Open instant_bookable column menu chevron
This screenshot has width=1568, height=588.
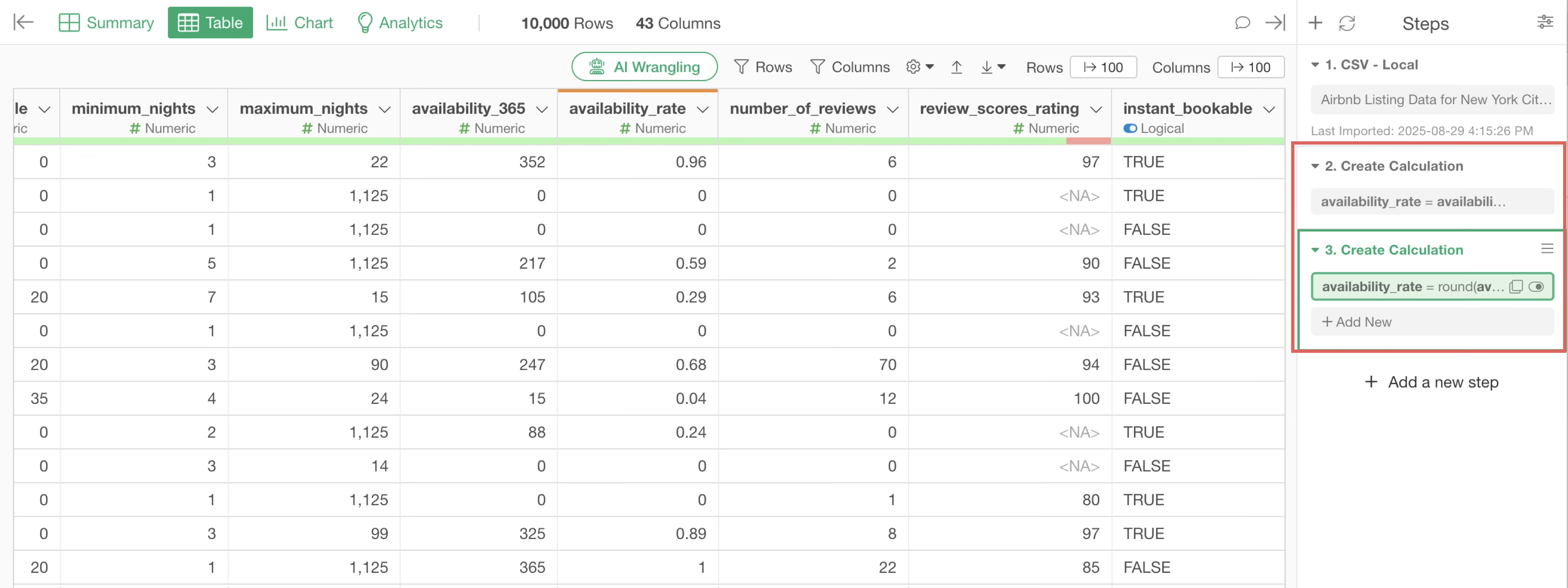1269,109
